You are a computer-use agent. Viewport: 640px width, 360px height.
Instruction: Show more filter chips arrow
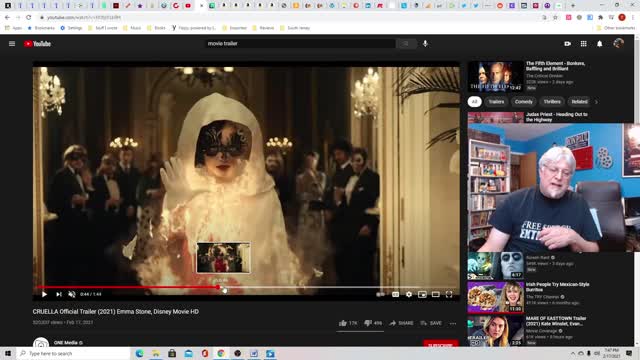click(x=596, y=102)
